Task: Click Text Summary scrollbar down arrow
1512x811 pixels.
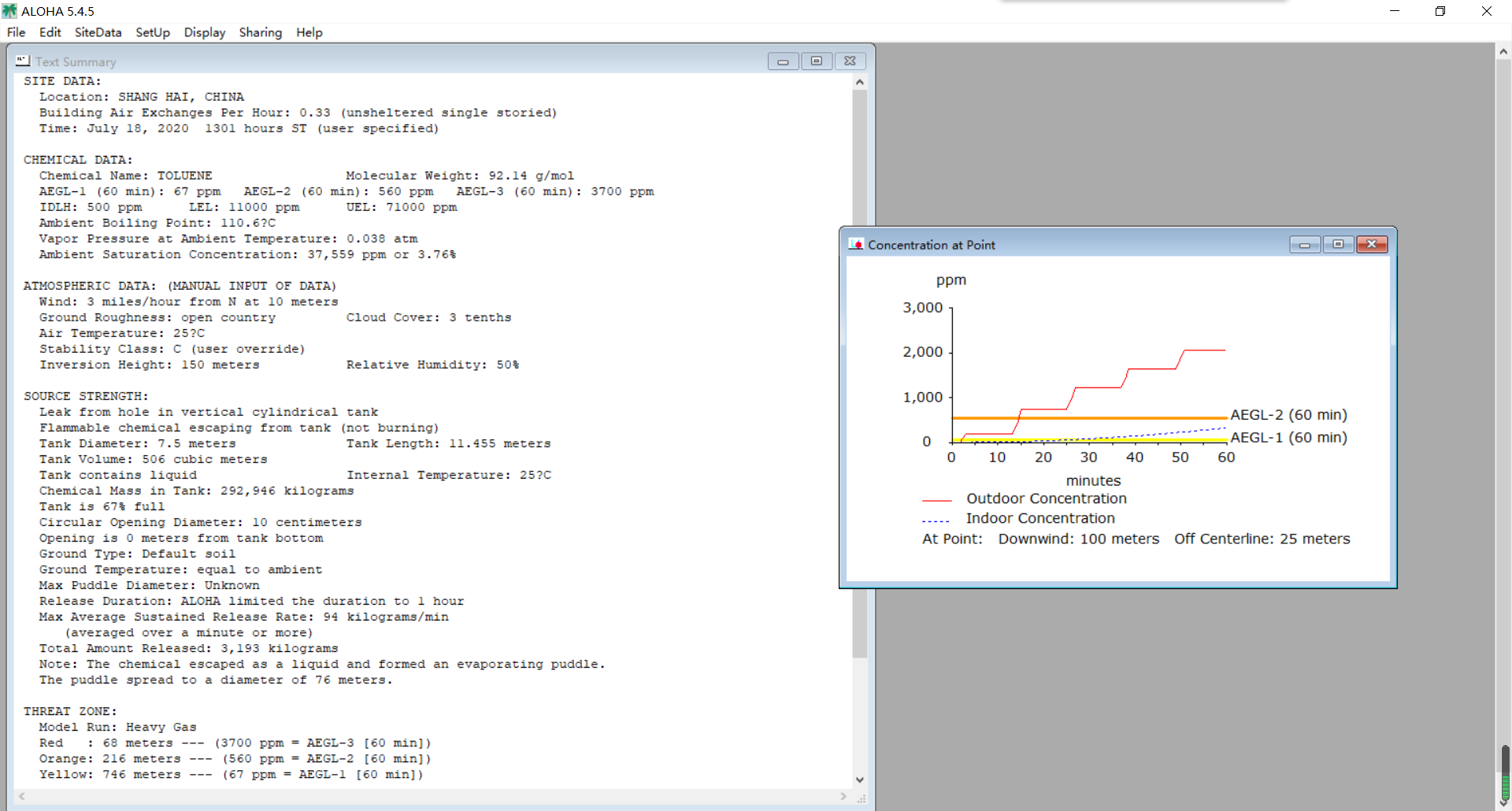Action: click(x=860, y=780)
